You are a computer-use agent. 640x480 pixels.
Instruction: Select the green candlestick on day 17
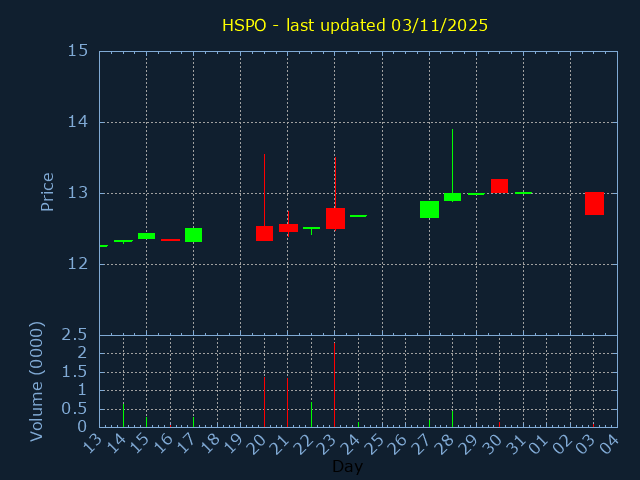point(193,235)
